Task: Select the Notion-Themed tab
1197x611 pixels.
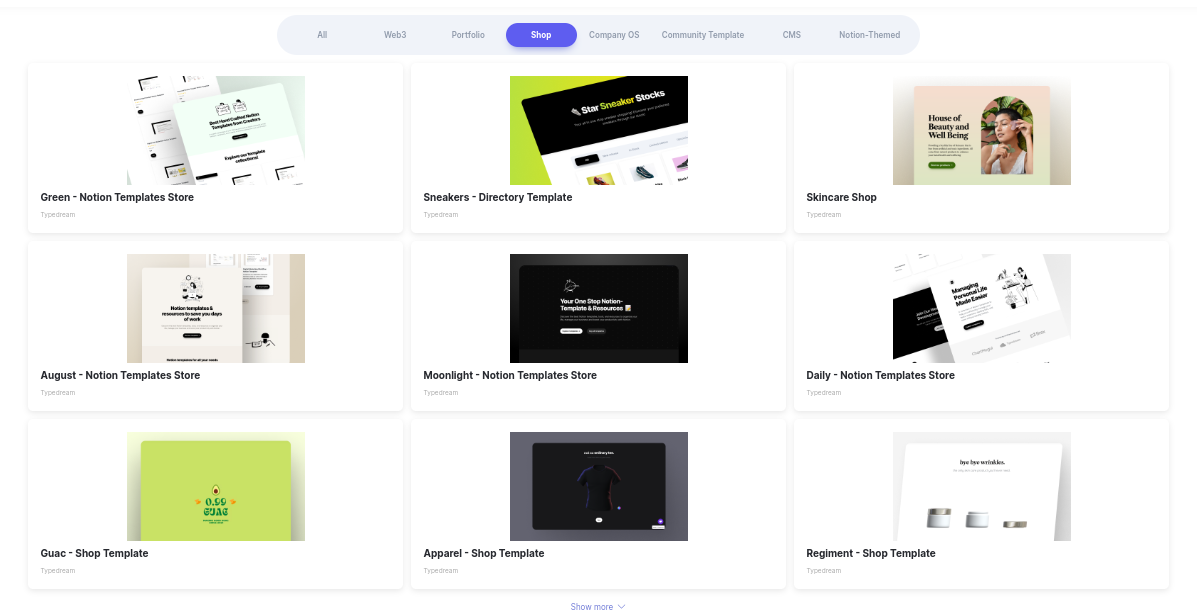Action: (870, 35)
